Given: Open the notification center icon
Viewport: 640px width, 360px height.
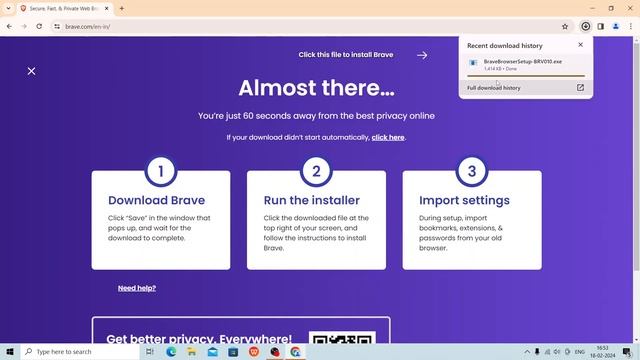Looking at the screenshot, I should click(627, 351).
